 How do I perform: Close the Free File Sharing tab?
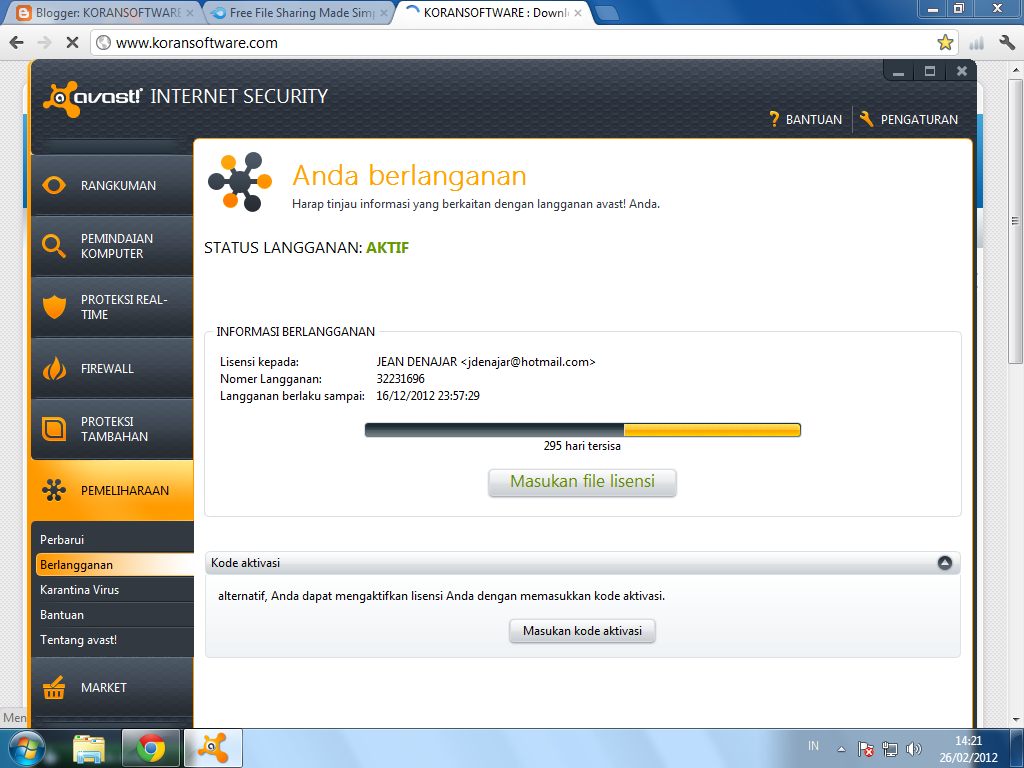click(x=383, y=12)
